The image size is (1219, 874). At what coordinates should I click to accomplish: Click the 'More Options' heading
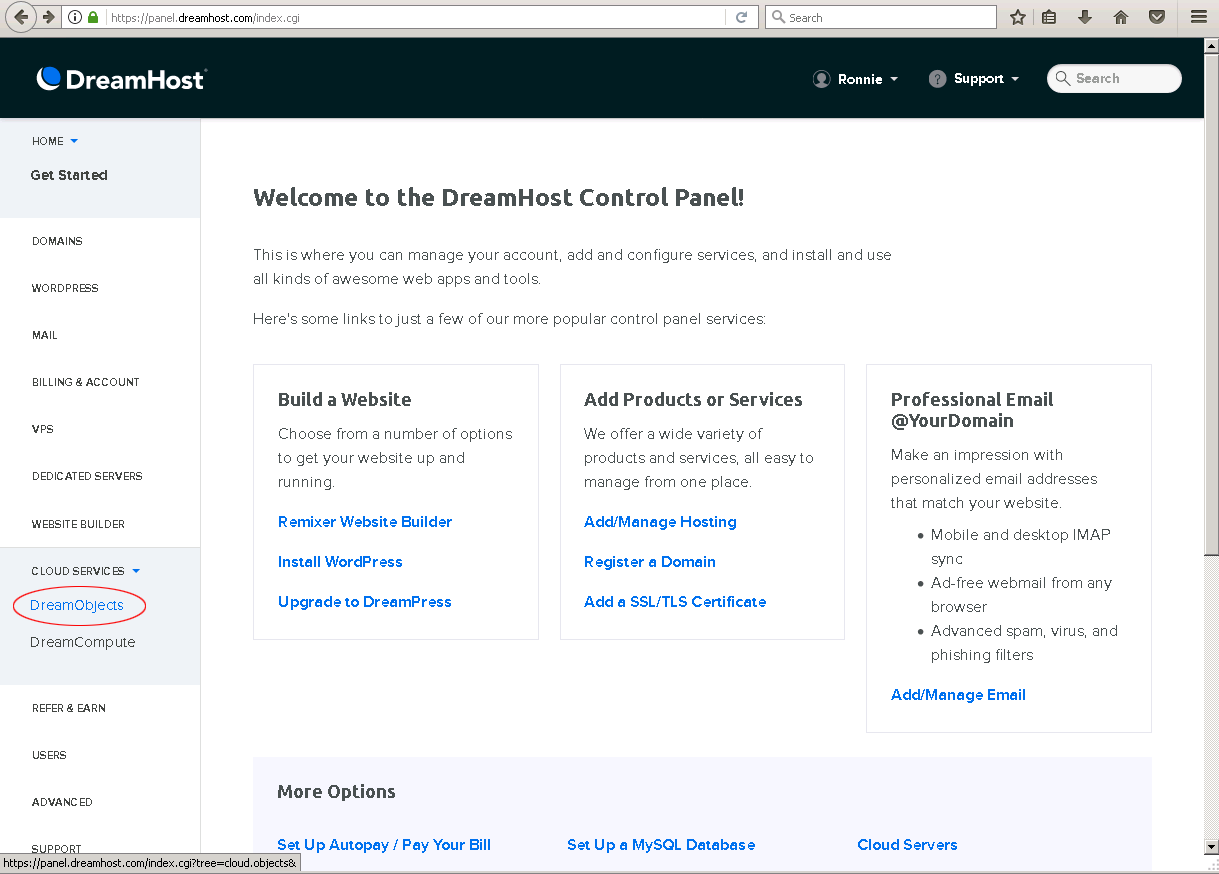[336, 791]
